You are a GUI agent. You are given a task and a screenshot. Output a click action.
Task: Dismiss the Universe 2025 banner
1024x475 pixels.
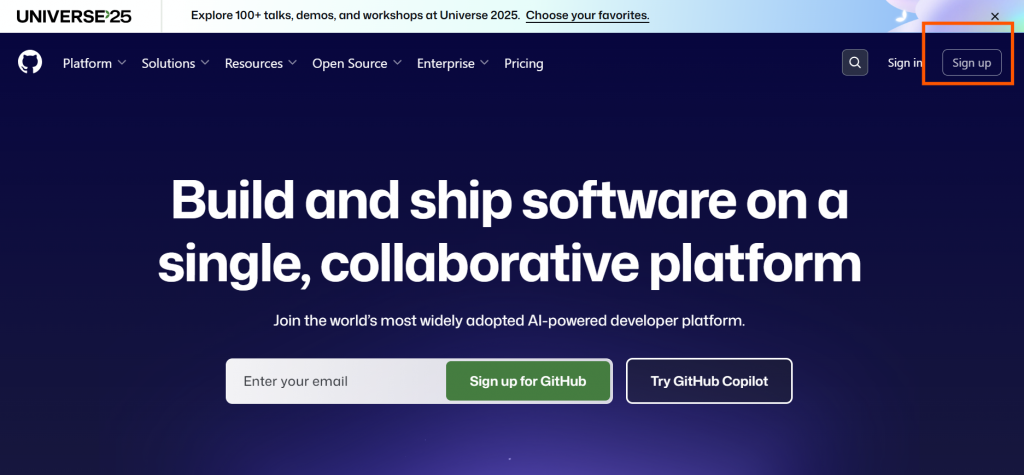coord(995,16)
